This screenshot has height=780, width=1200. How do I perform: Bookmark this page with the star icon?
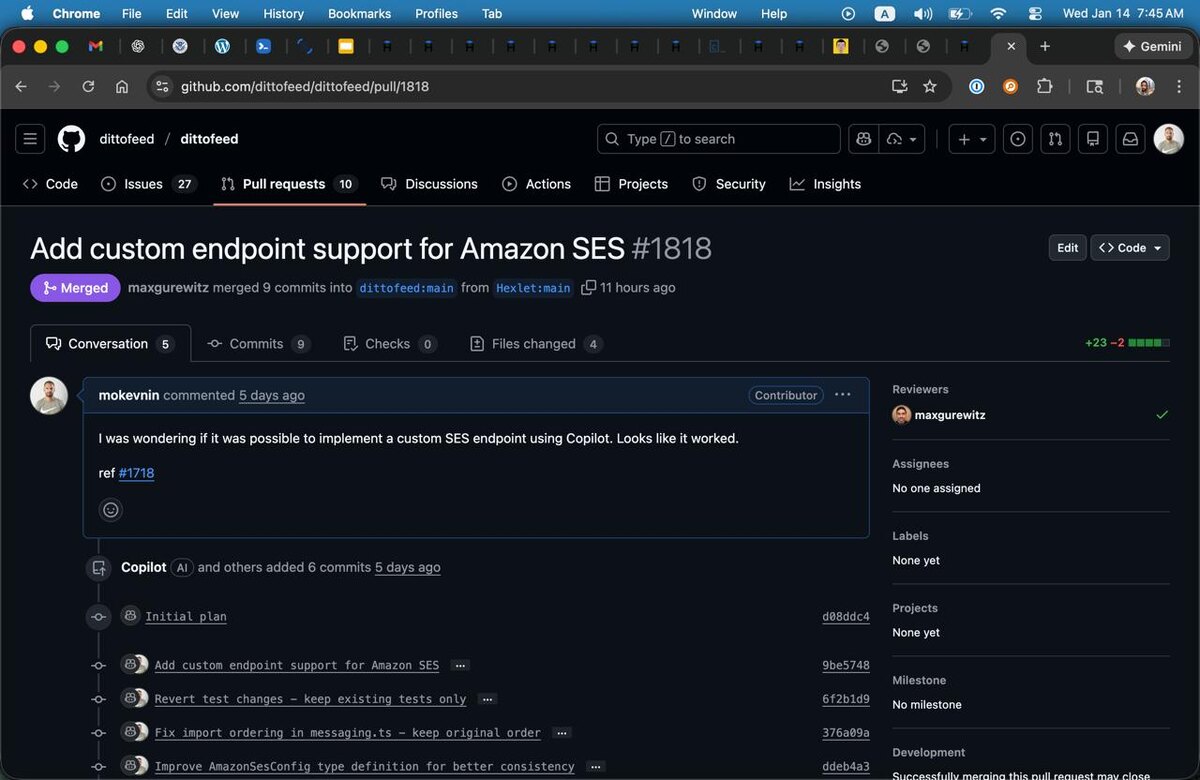point(930,86)
